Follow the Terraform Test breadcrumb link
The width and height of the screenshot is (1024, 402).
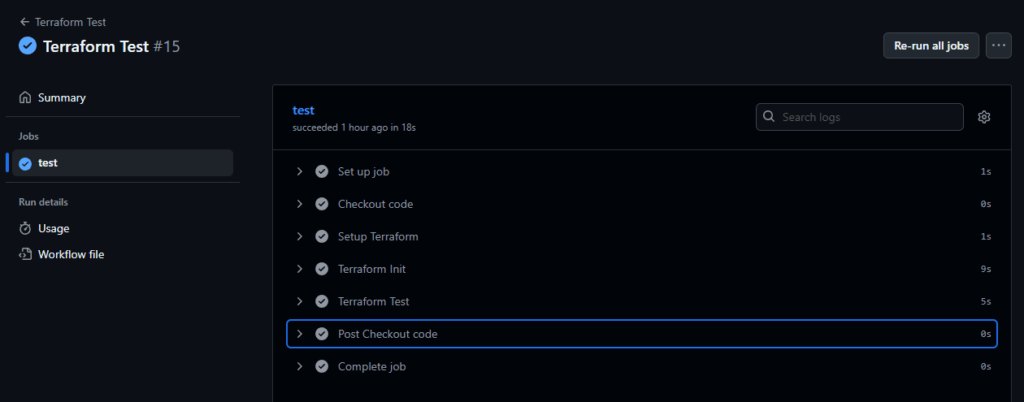pyautogui.click(x=70, y=22)
